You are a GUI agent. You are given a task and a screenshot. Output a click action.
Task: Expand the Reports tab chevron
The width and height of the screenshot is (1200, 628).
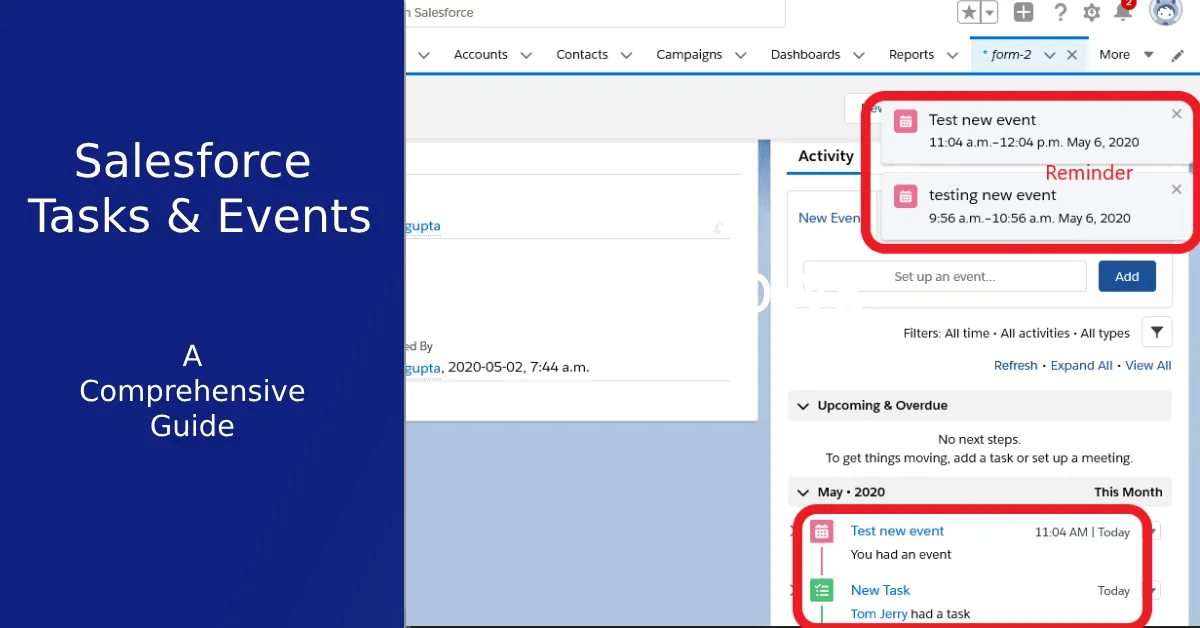tap(952, 56)
